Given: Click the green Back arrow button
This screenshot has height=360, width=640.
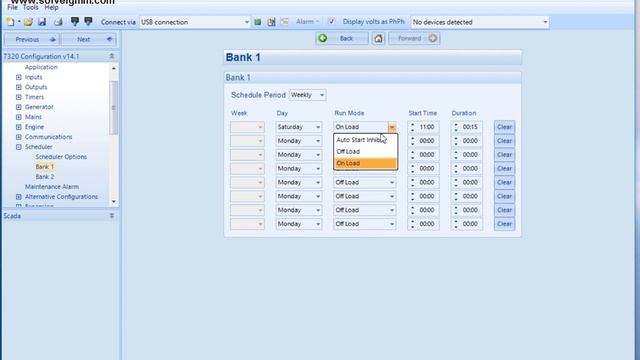Looking at the screenshot, I should coord(342,38).
